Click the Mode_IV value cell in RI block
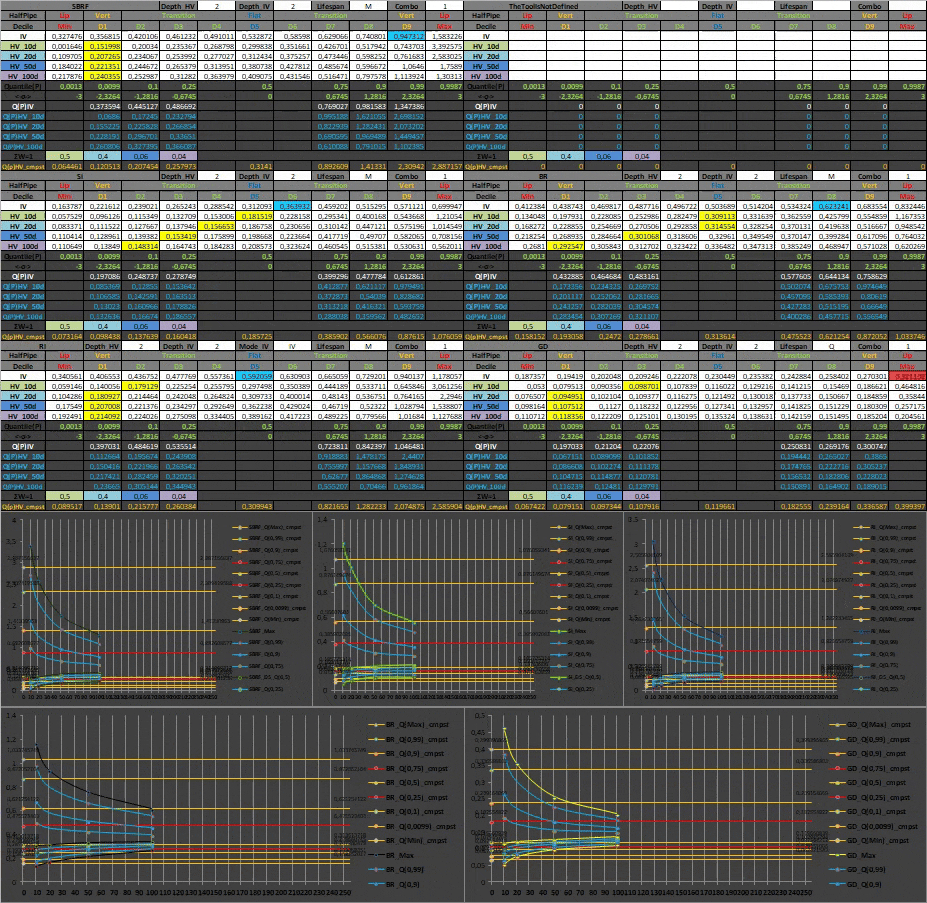 (293, 347)
